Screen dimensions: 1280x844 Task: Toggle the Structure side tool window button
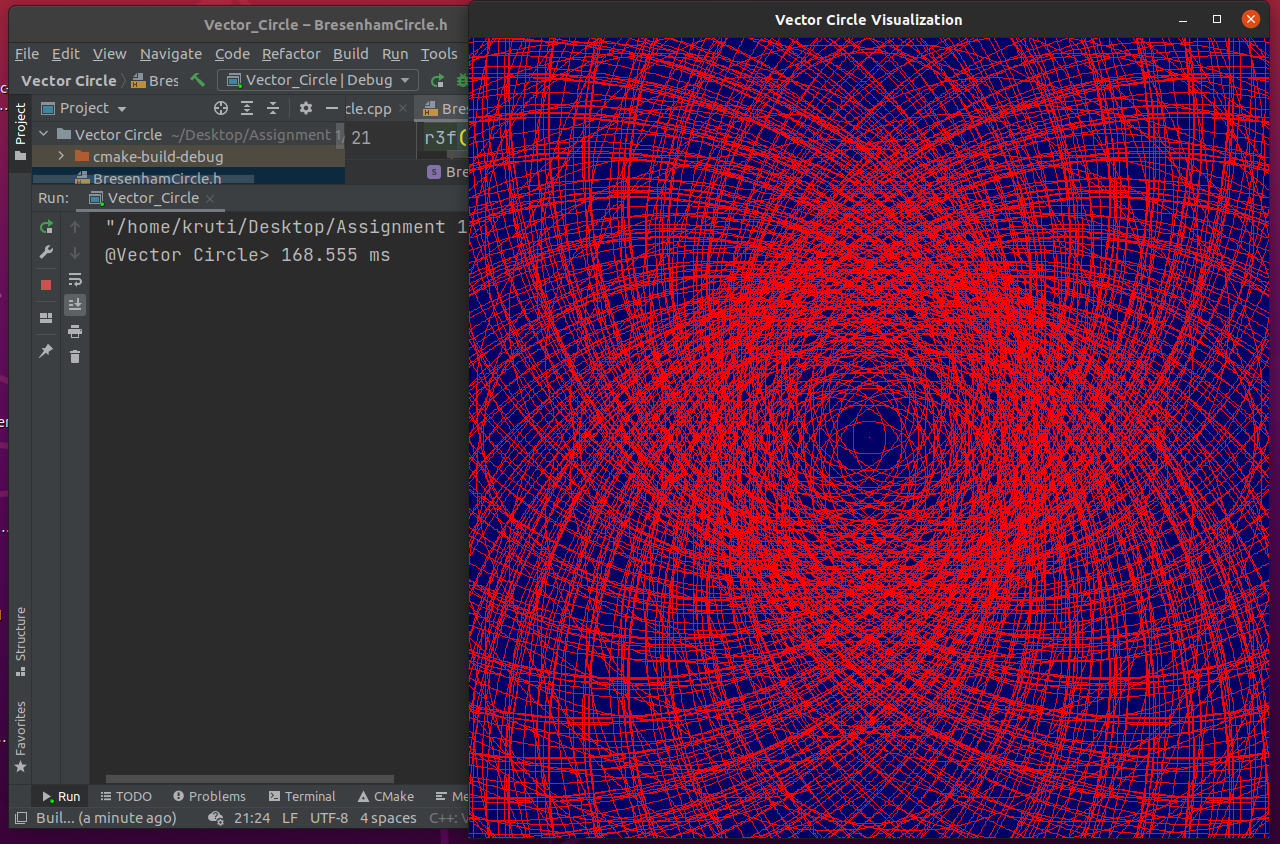click(x=20, y=640)
